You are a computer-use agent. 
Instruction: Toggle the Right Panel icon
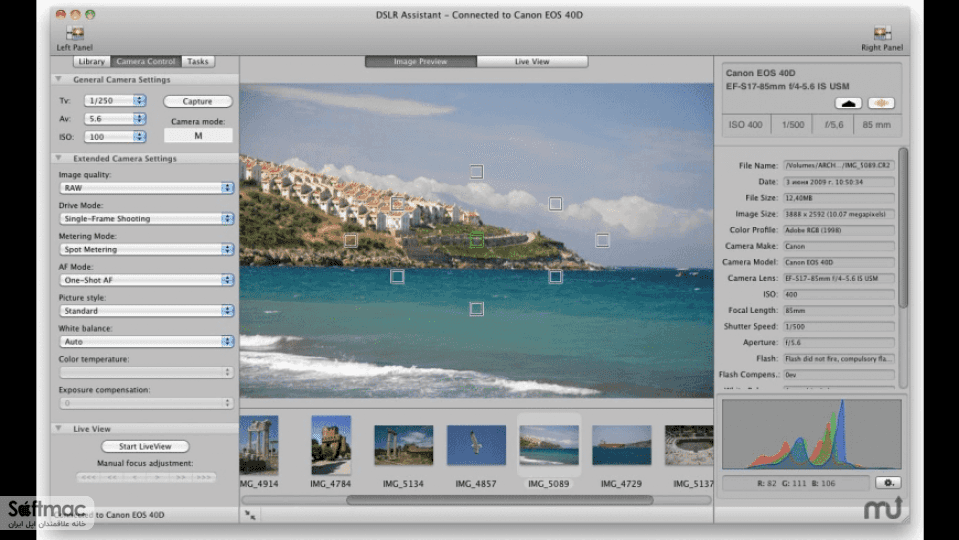(882, 34)
